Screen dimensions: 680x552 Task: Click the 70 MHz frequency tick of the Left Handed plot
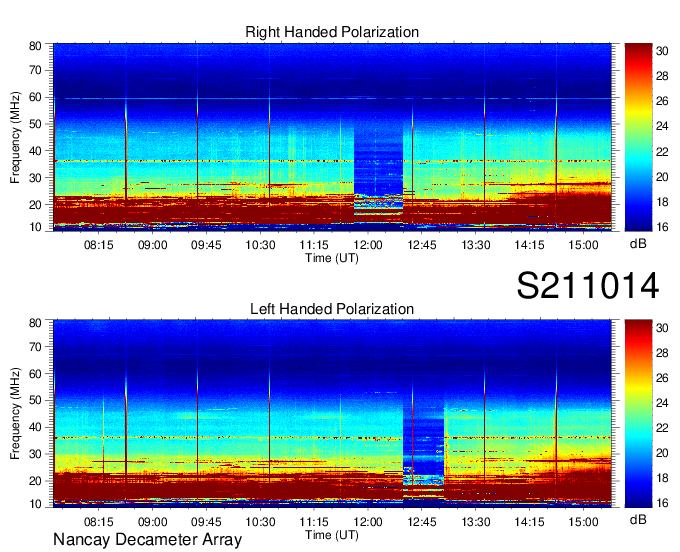pos(35,347)
